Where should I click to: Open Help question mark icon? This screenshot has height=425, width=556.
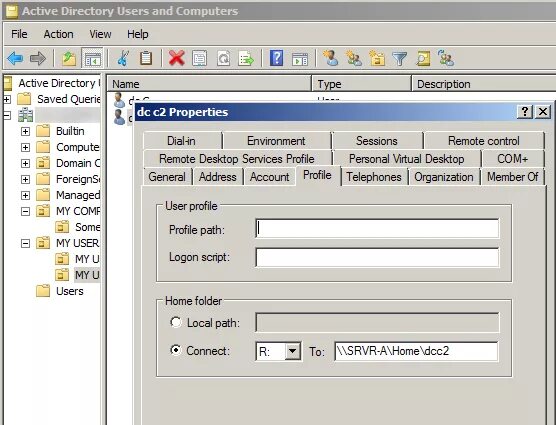(x=277, y=58)
